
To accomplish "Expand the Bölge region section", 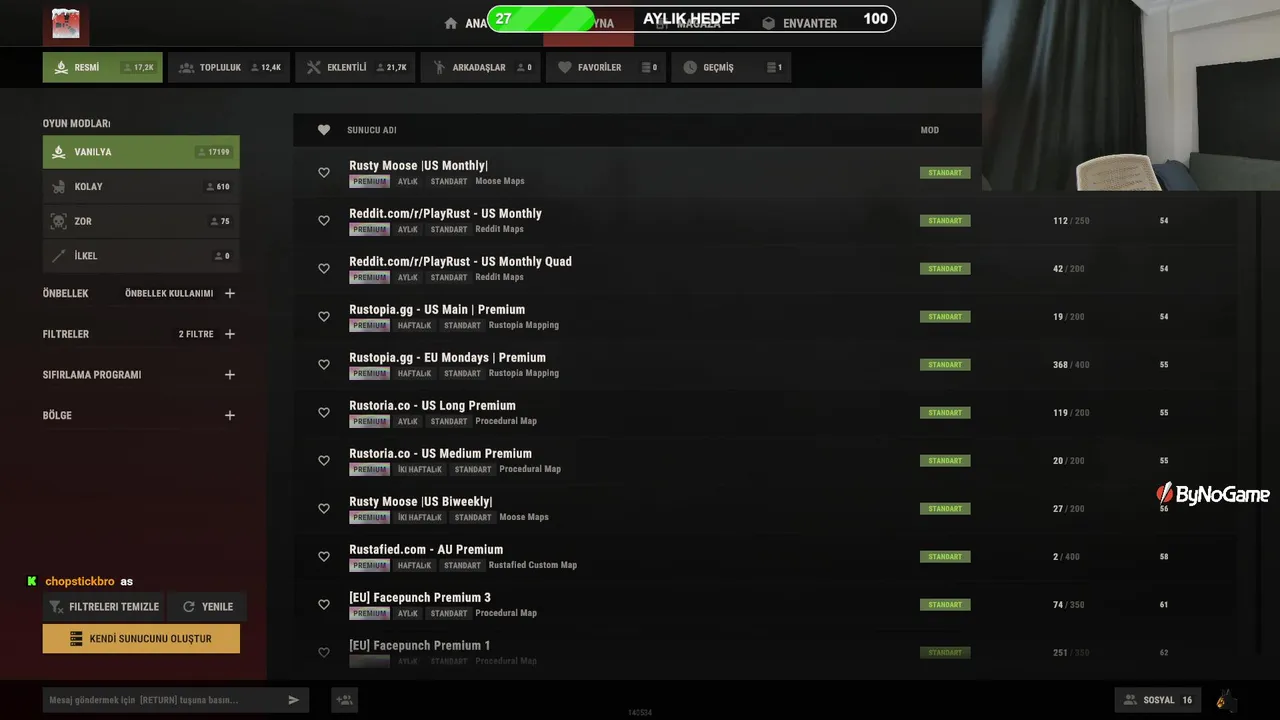I will click(230, 415).
